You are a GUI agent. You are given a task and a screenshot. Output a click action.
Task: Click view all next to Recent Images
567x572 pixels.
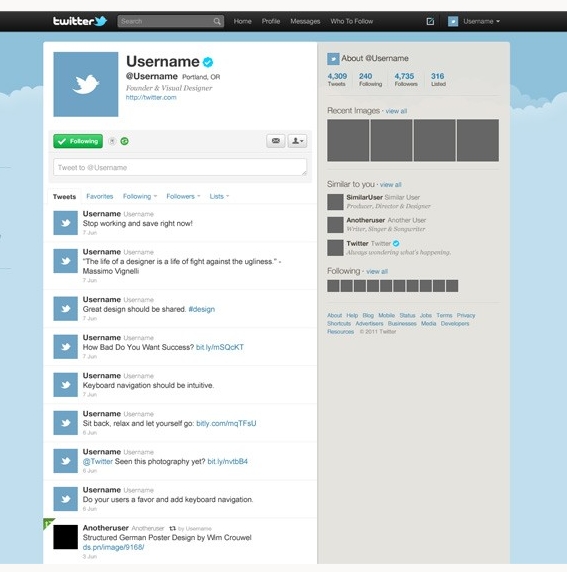coord(396,111)
